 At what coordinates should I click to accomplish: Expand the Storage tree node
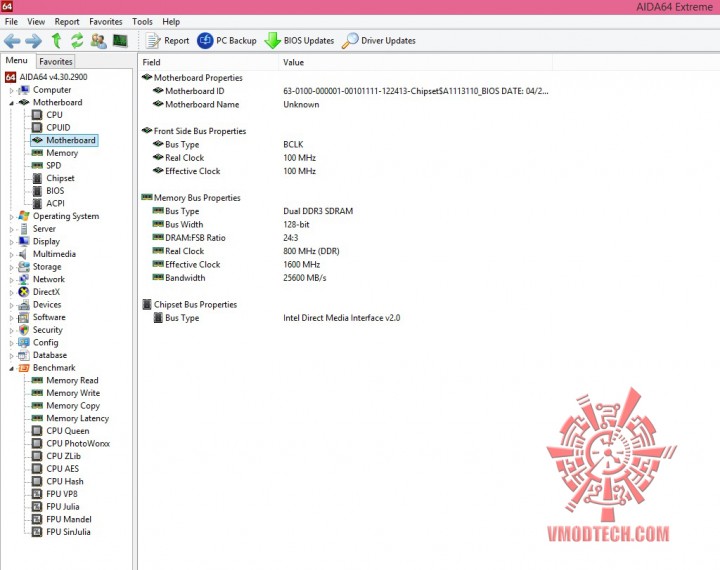tap(12, 267)
